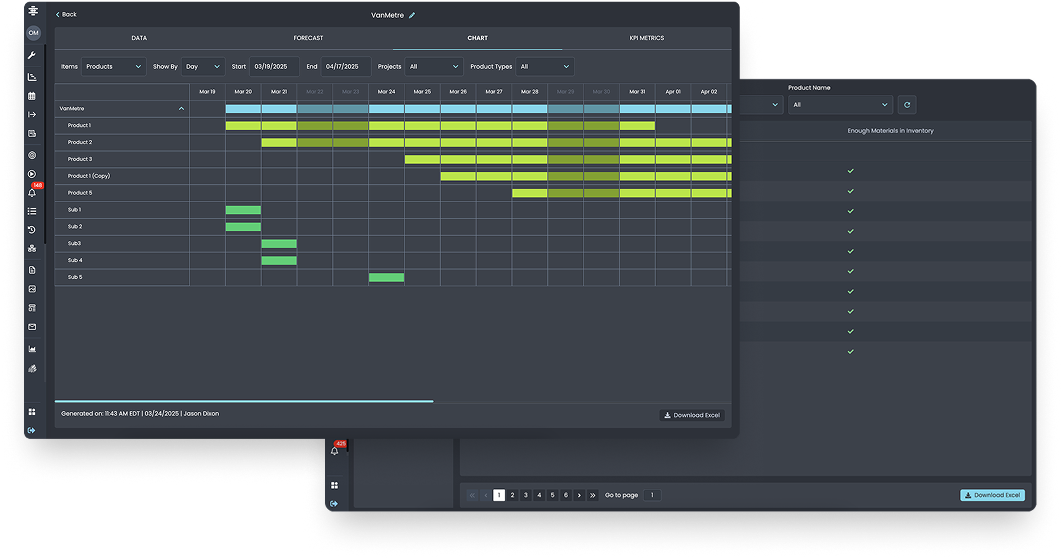This screenshot has height=558, width=1061.
Task: Open the envelope mail icon in sidebar
Action: pyautogui.click(x=33, y=327)
